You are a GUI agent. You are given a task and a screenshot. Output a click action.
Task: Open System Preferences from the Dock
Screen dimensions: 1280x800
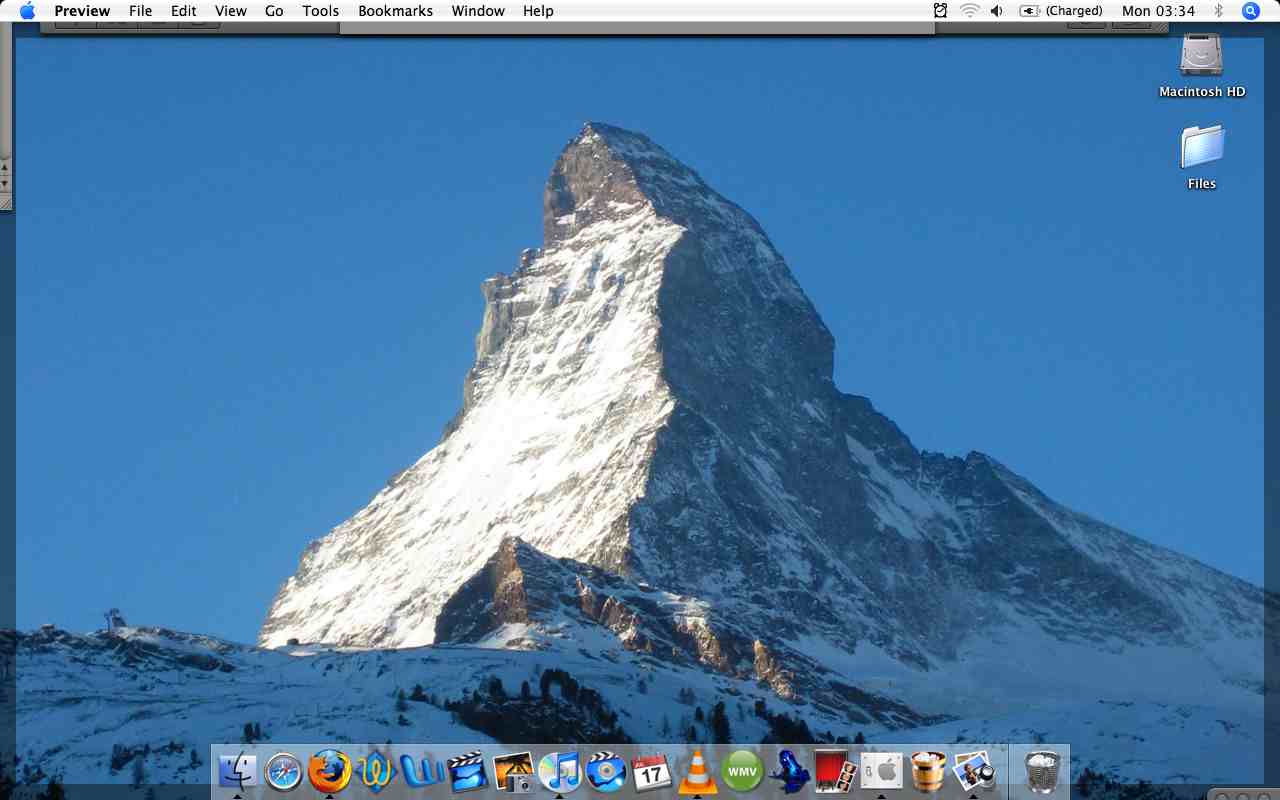881,771
